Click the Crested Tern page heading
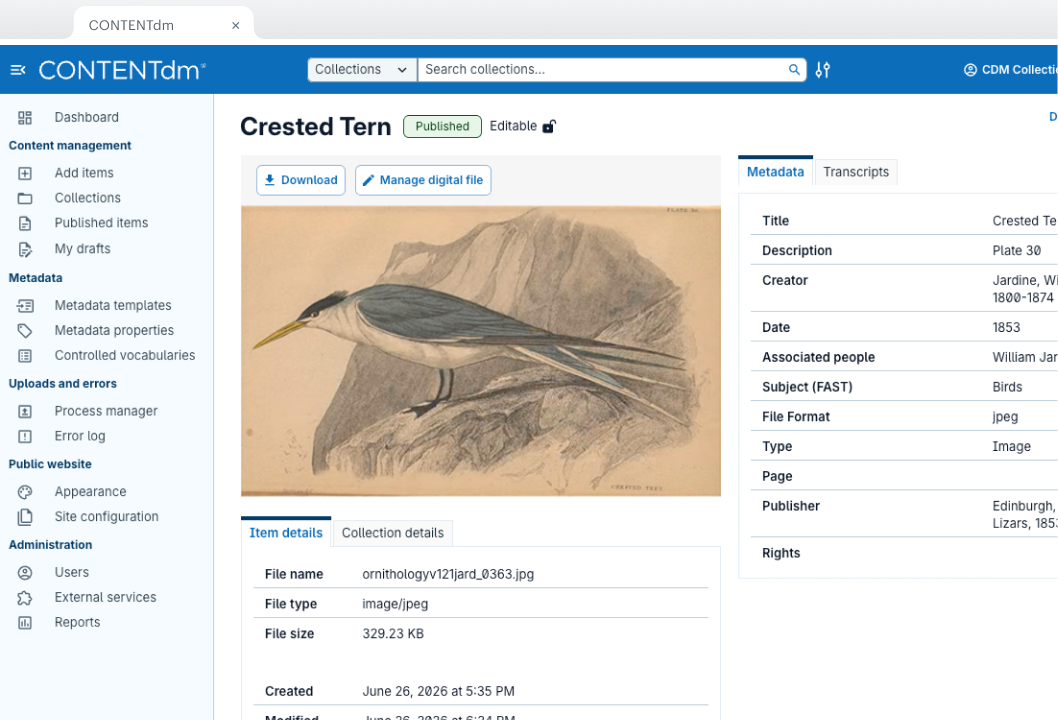Viewport: 1058px width, 720px height. [315, 127]
